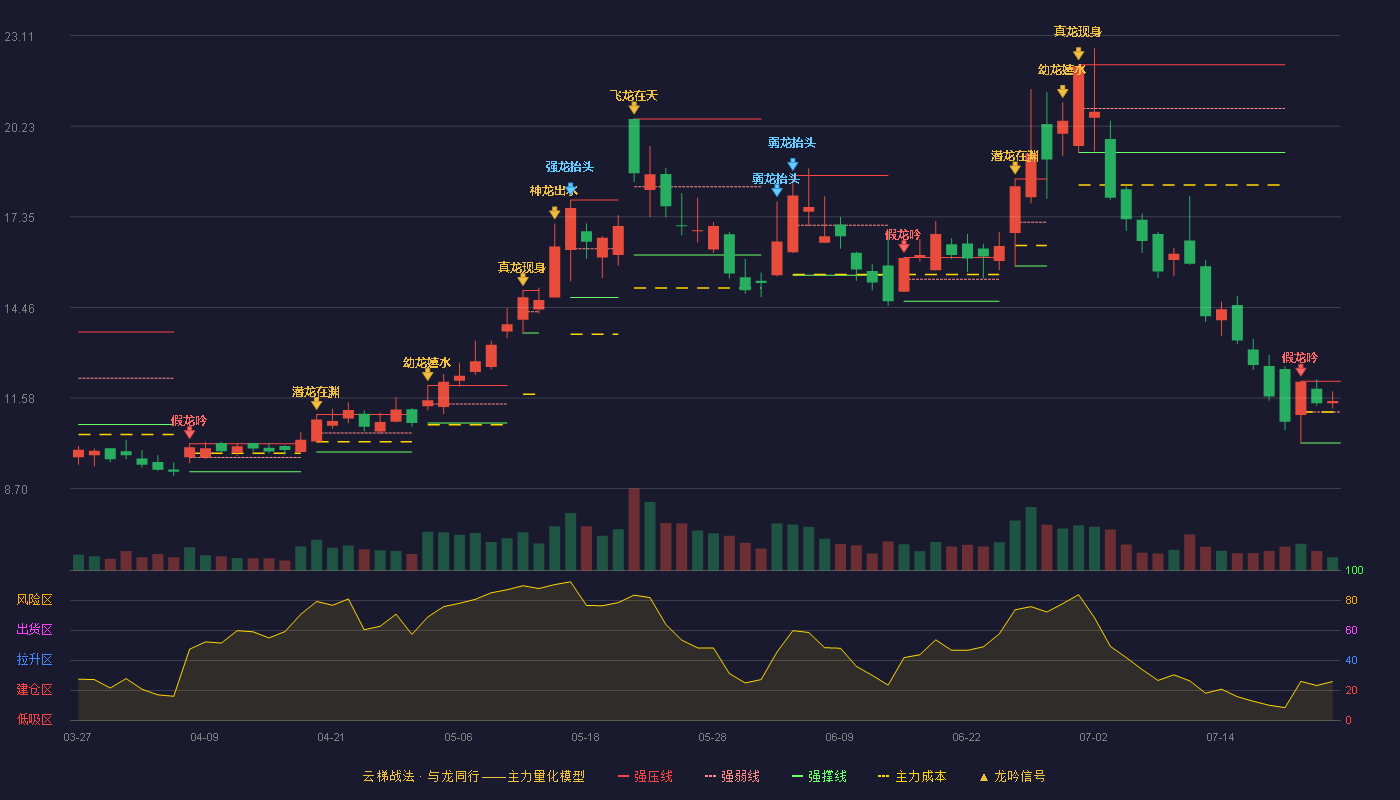Screen dimensions: 1400x800
Task: Click the tall green candlestick under 飞龙在天
Action: tap(634, 146)
